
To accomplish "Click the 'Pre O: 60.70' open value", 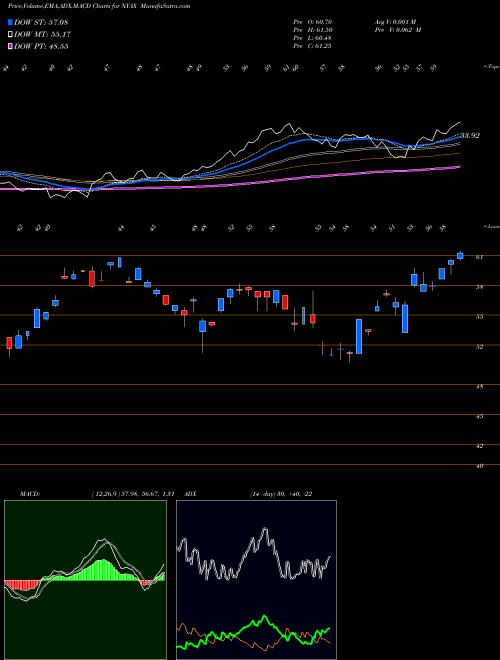I will [x=314, y=22].
